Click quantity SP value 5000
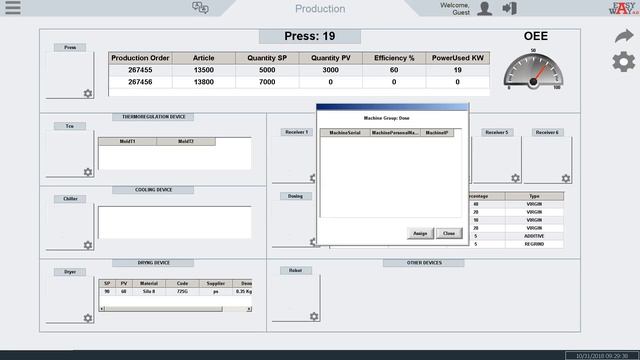 [267, 70]
